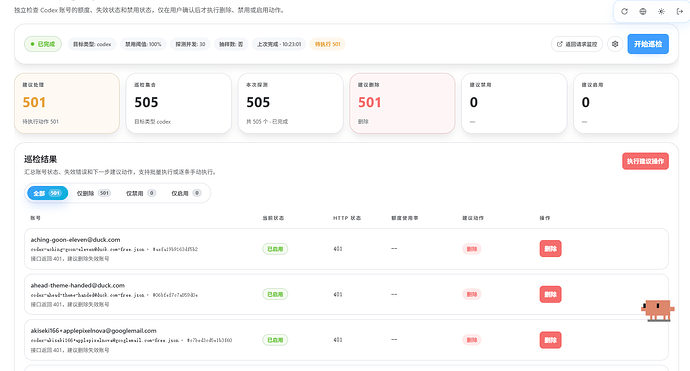The width and height of the screenshot is (690, 371).
Task: Click the orange 待执行 501 chip
Action: point(327,44)
